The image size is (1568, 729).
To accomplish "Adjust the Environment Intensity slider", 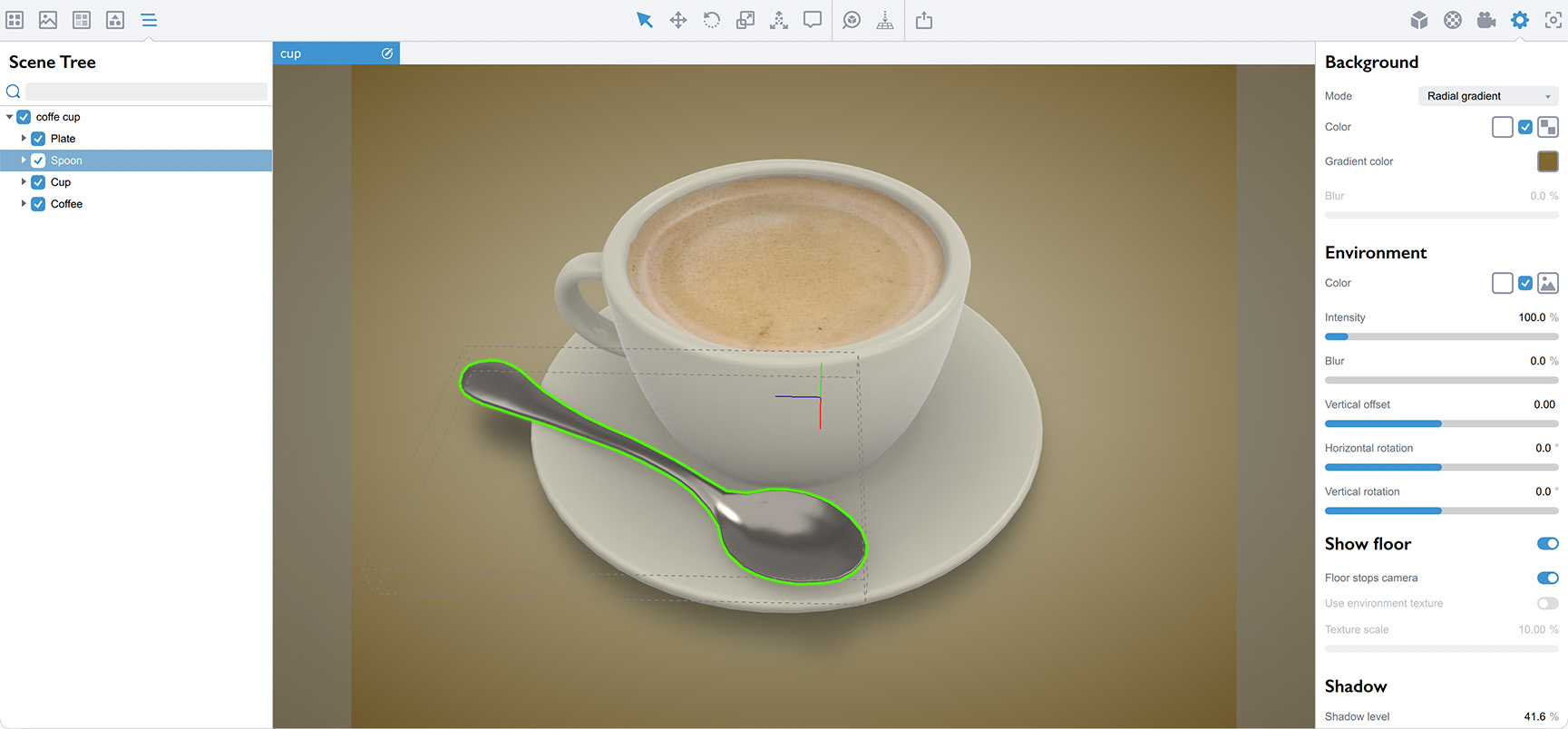I will tap(1442, 336).
